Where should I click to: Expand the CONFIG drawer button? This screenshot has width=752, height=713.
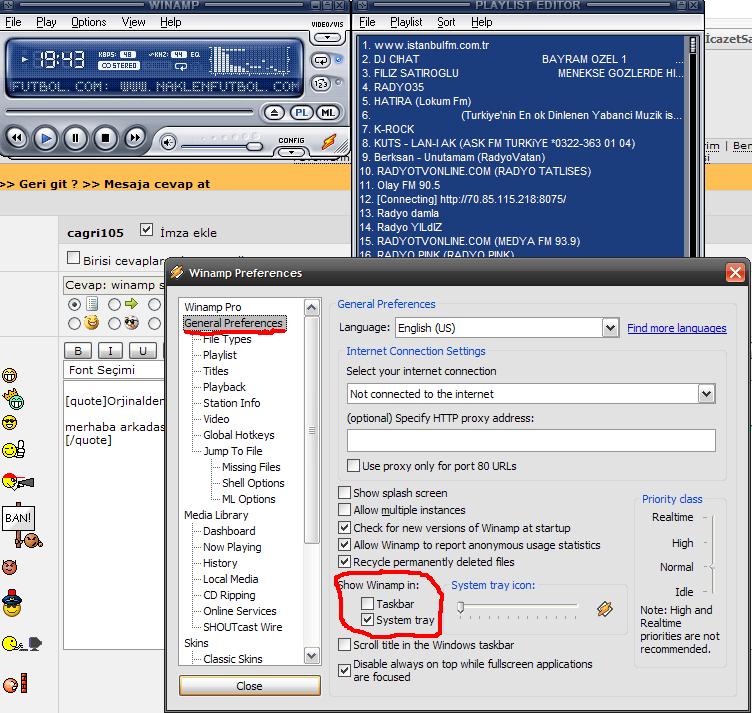click(291, 152)
